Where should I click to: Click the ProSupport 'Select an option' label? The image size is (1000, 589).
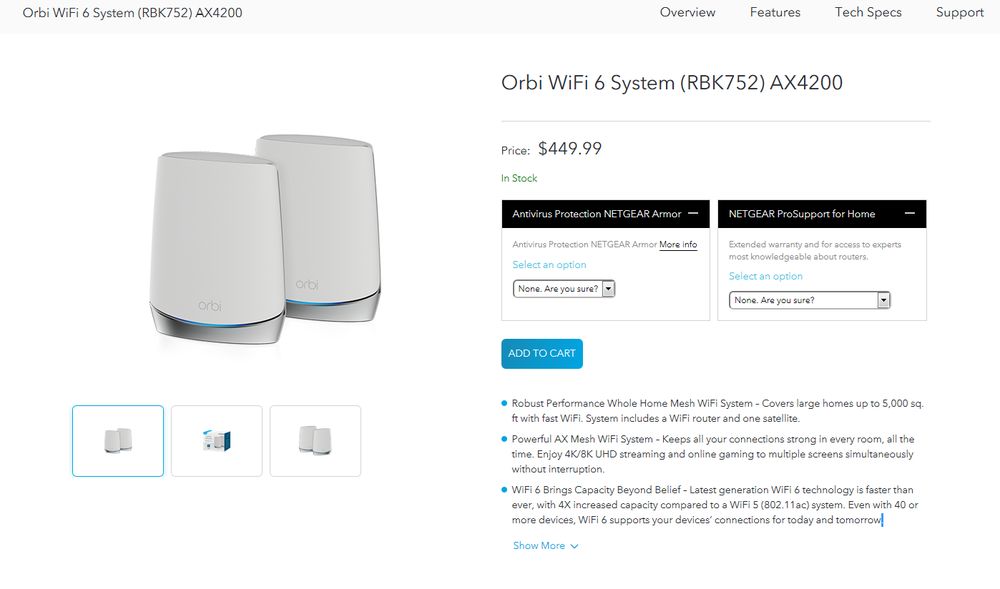[765, 276]
